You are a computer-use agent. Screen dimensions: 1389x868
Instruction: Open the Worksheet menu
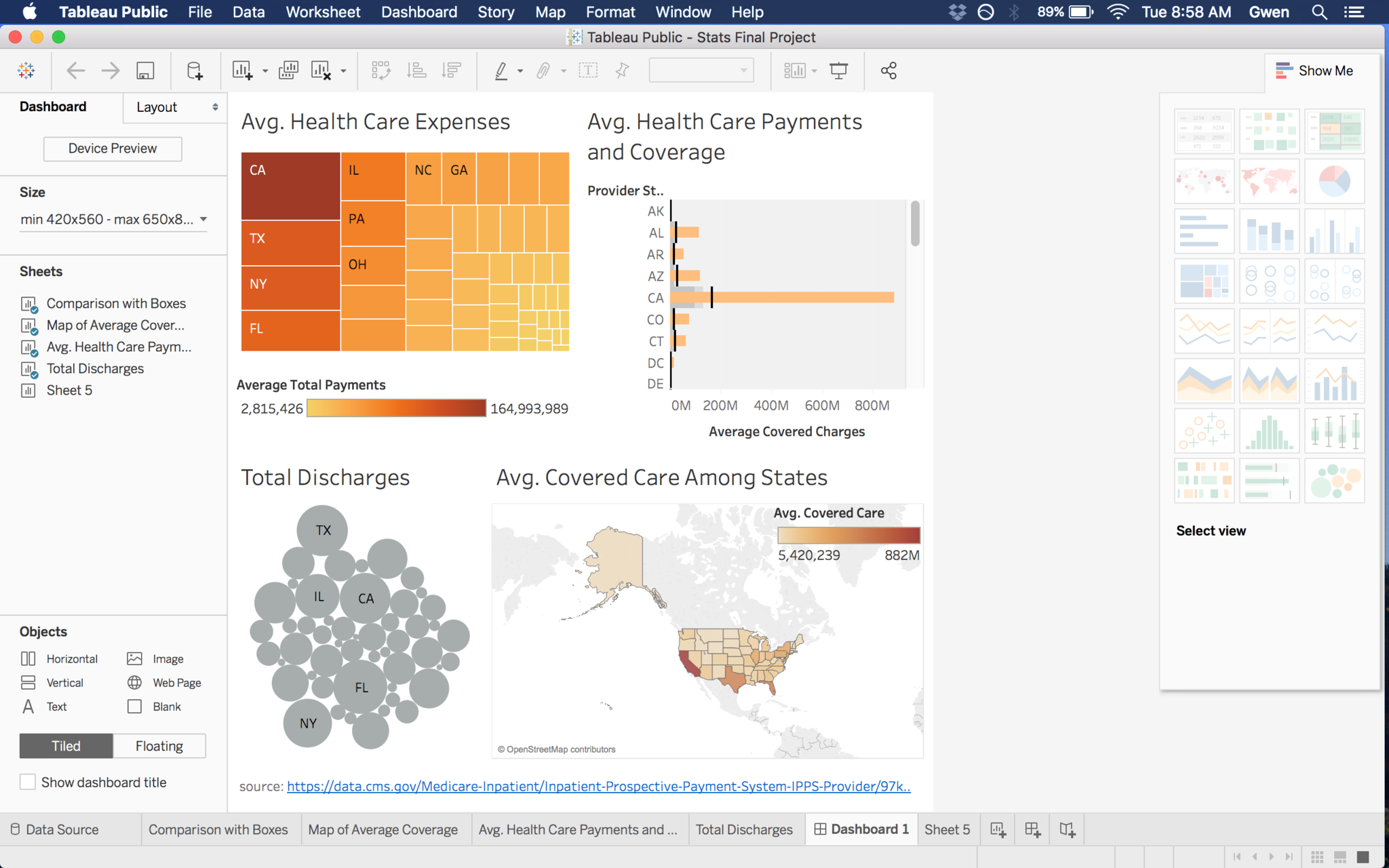click(x=323, y=12)
